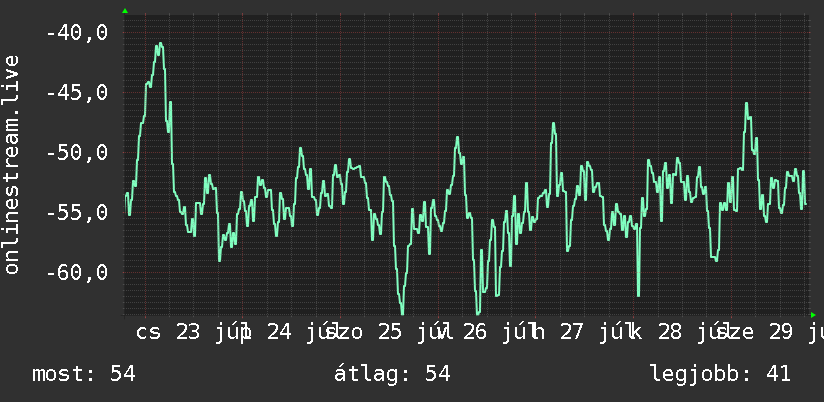Viewport: 824px width, 402px height.
Task: Click the "most: 54" current value
Action: (x=84, y=374)
